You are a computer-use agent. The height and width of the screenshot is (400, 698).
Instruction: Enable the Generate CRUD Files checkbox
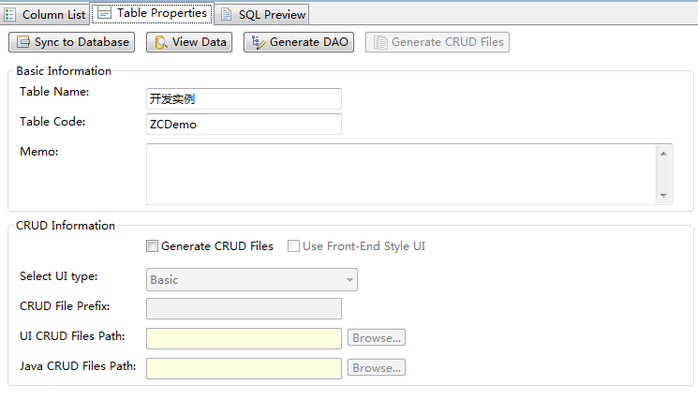pyautogui.click(x=152, y=246)
